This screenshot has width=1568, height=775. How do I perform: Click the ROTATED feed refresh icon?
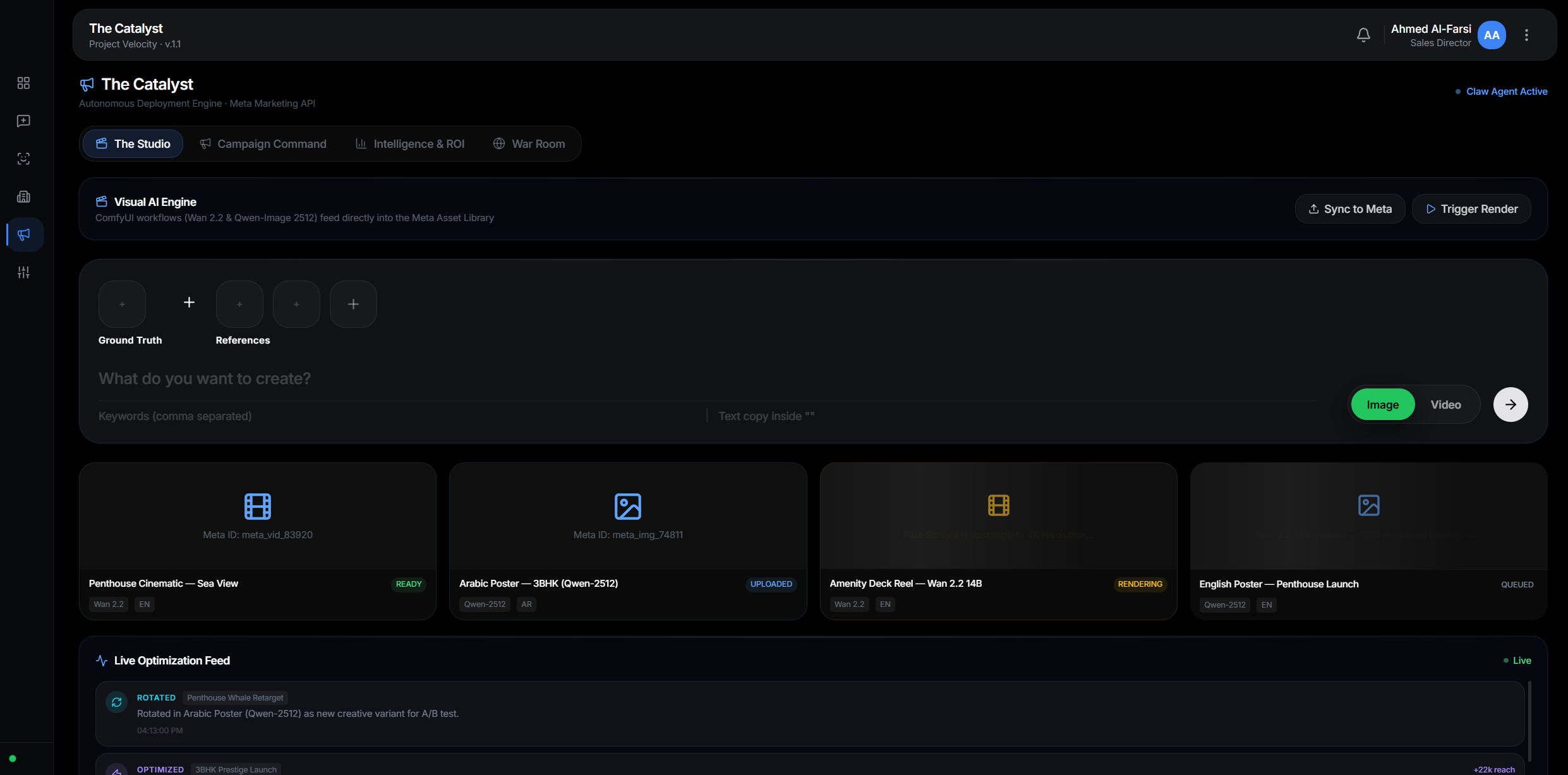point(117,702)
